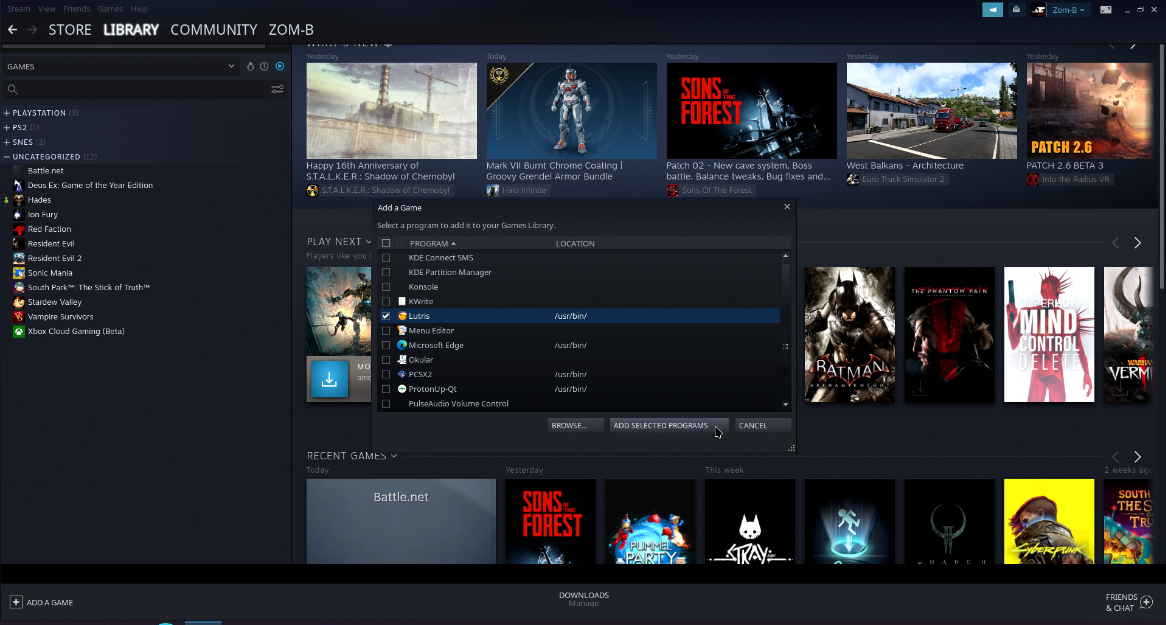
Task: Click the Vampire Survivors icon
Action: coord(19,316)
